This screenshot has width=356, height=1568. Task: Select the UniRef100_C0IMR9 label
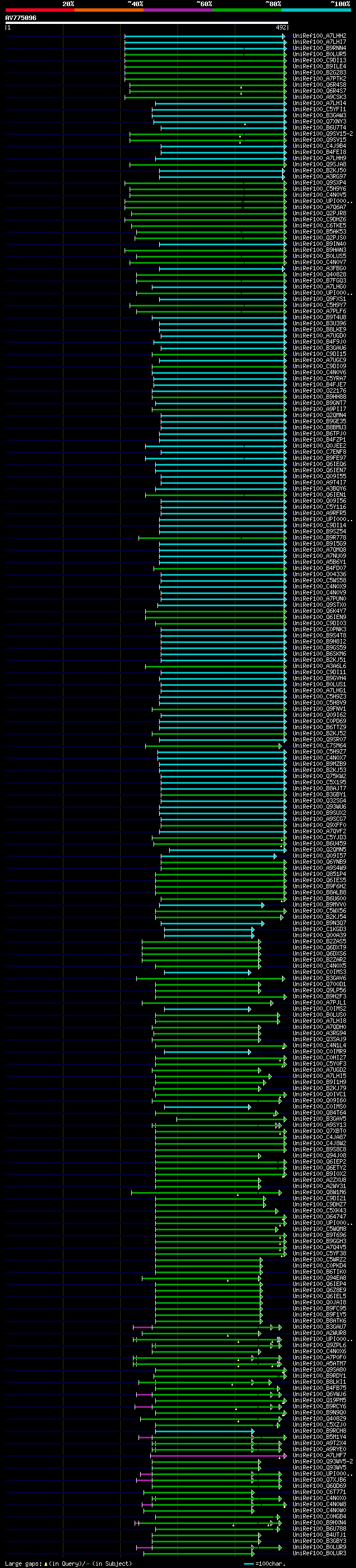pos(319,1052)
